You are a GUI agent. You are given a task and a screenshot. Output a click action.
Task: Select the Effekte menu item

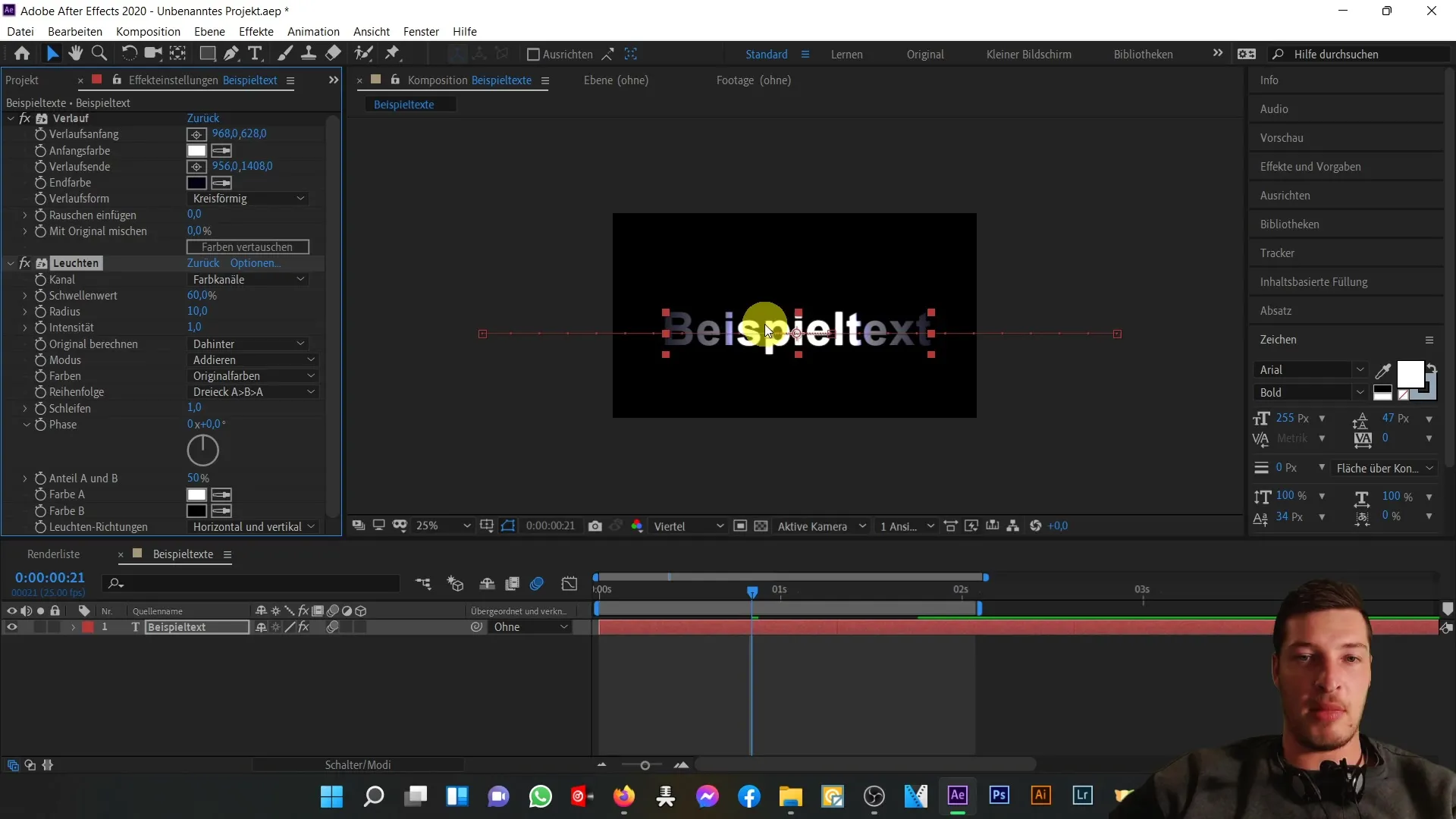(256, 31)
